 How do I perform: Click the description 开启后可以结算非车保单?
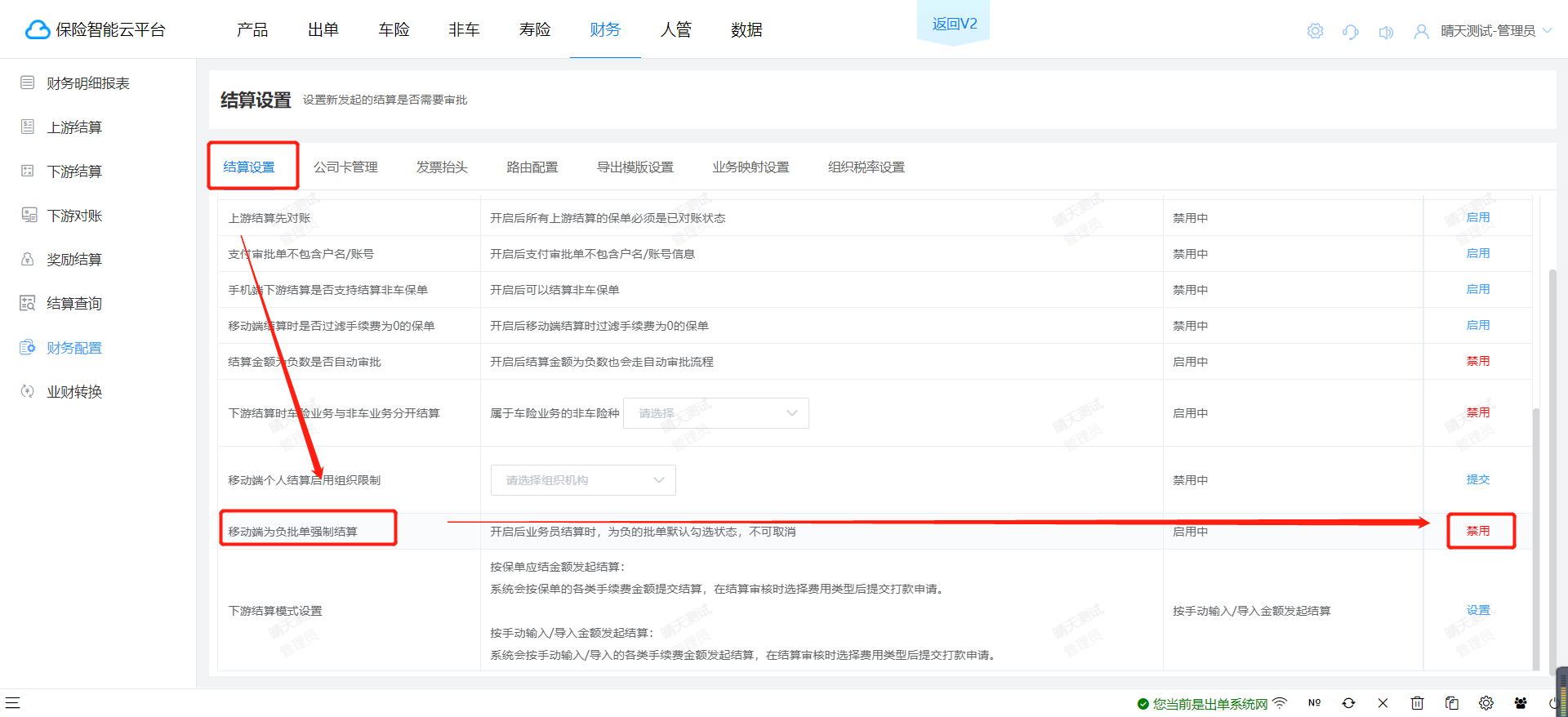coord(555,290)
